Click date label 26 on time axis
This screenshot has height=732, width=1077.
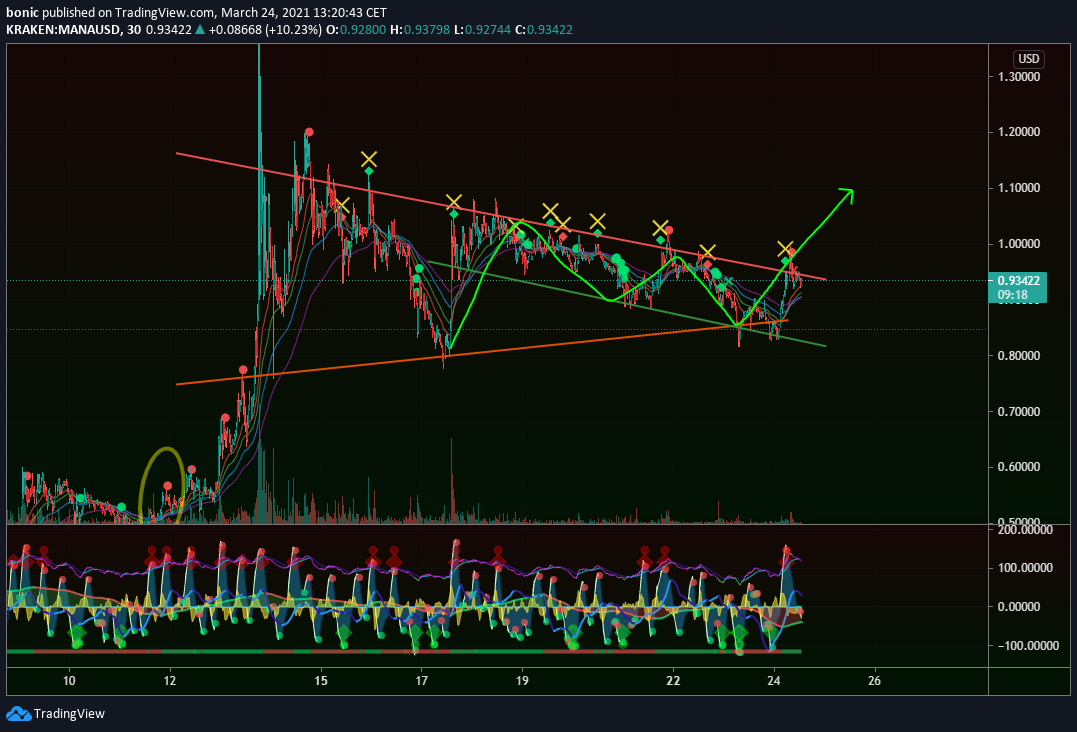[874, 680]
